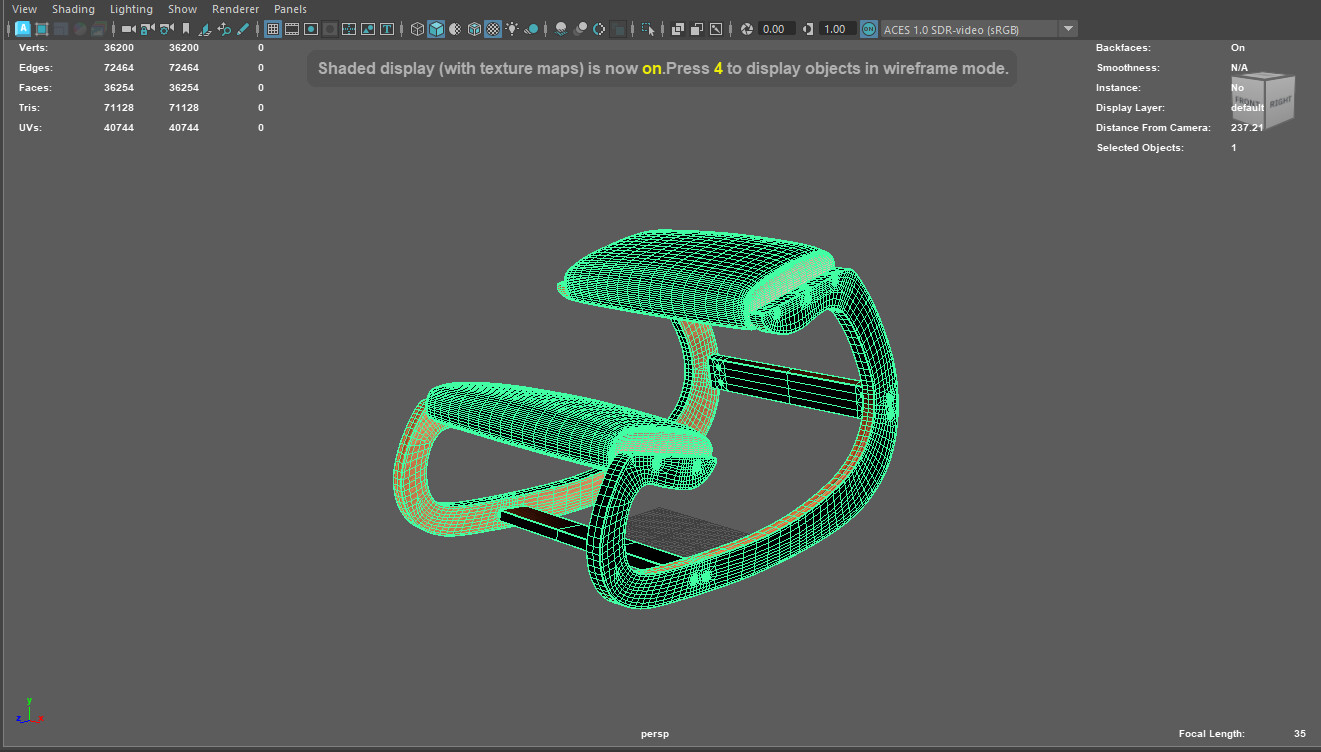Toggle Textured display checker icon
This screenshot has height=752, width=1321.
point(493,29)
